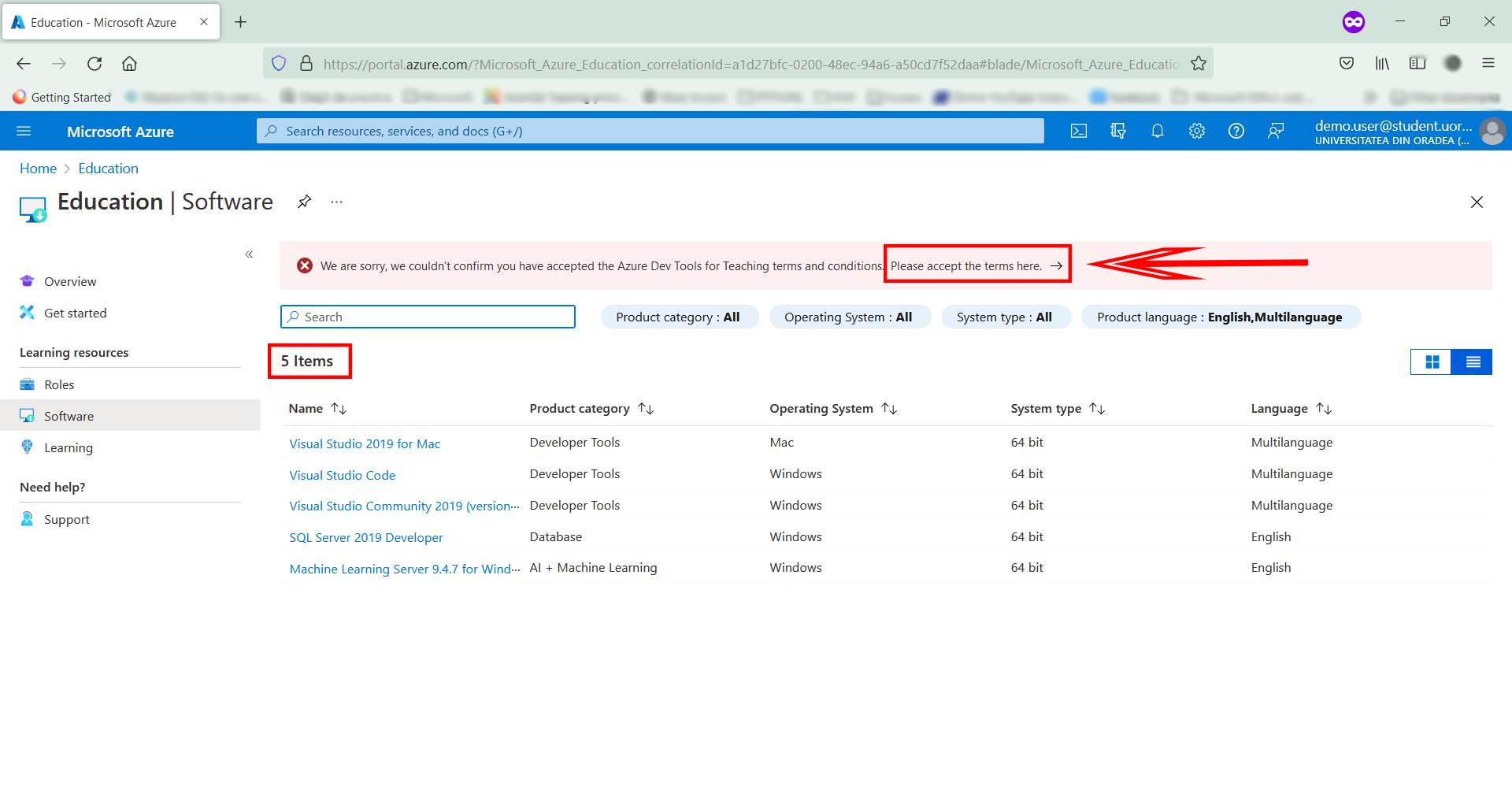
Task: Open Save to Pocket icon
Action: pos(1347,63)
